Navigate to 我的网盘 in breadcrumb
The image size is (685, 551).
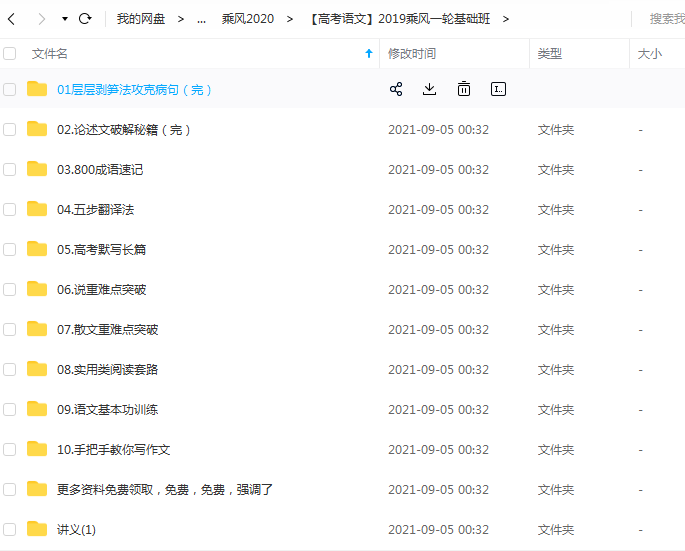(141, 19)
